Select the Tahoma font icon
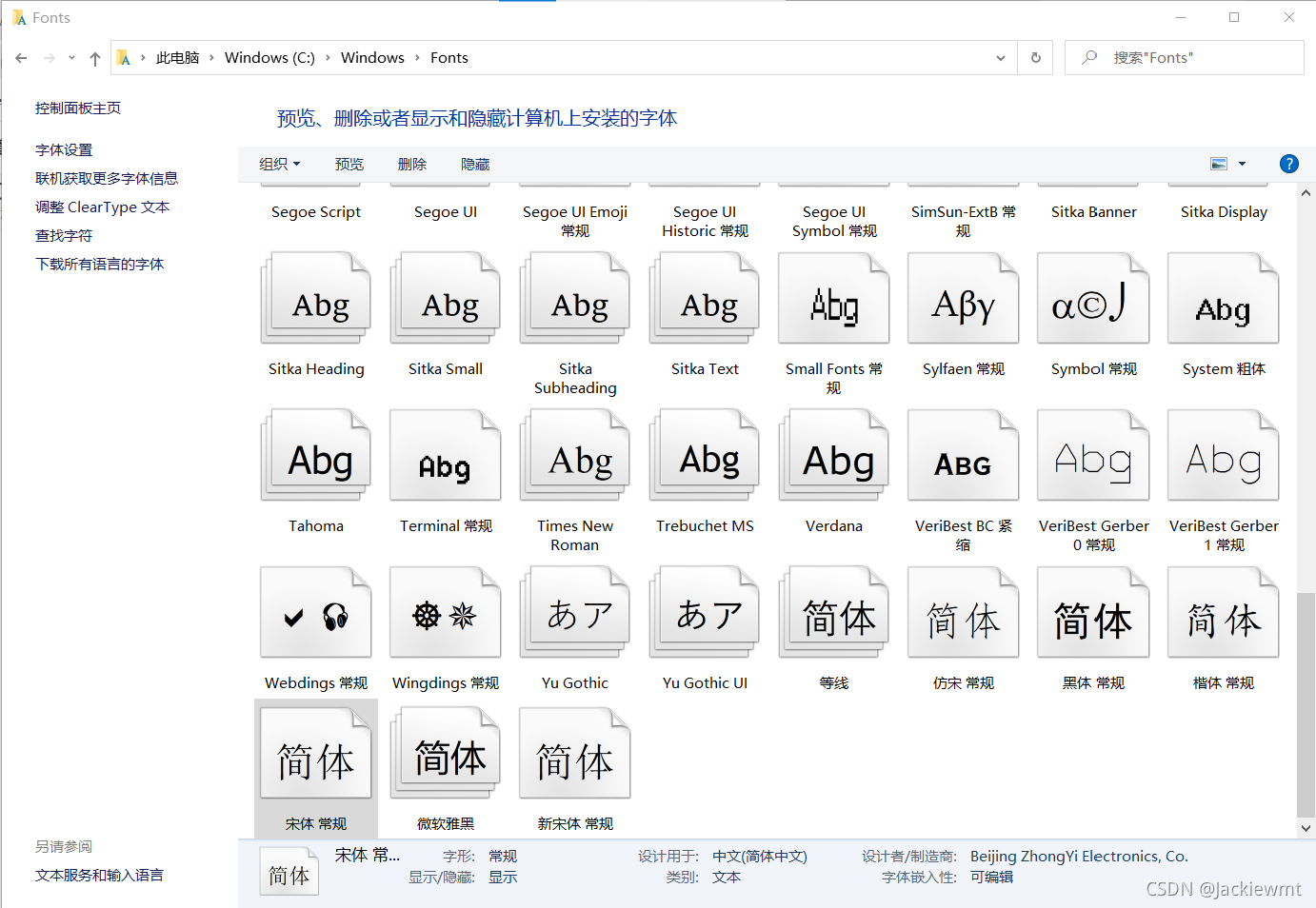The width and height of the screenshot is (1316, 908). [x=316, y=455]
